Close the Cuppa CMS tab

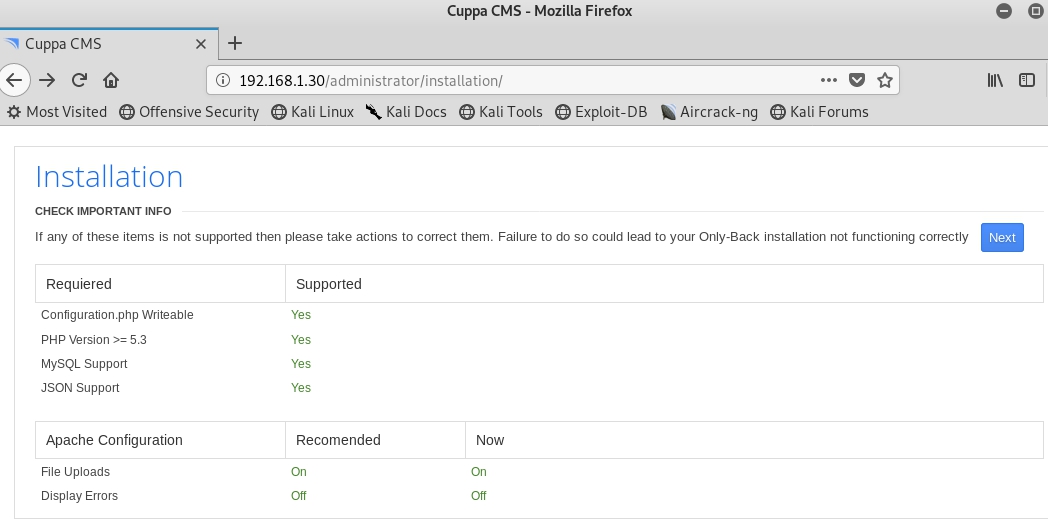coord(201,44)
